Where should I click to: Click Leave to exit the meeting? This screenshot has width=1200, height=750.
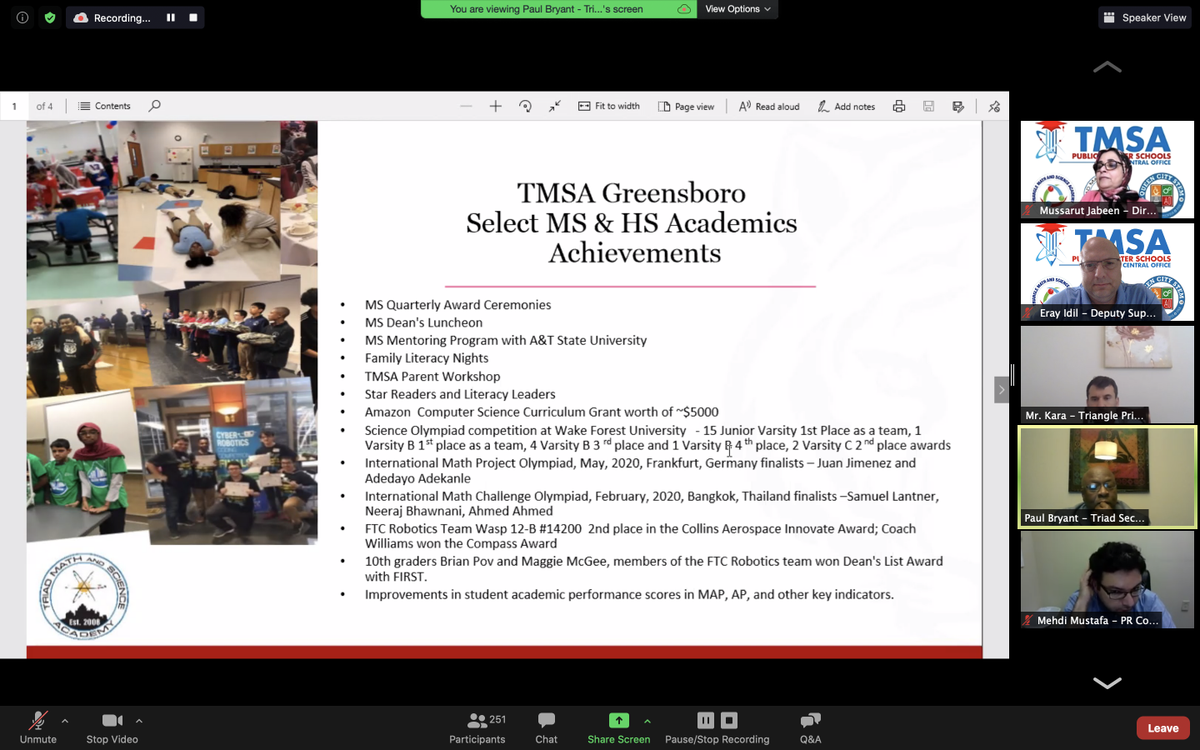[1163, 727]
